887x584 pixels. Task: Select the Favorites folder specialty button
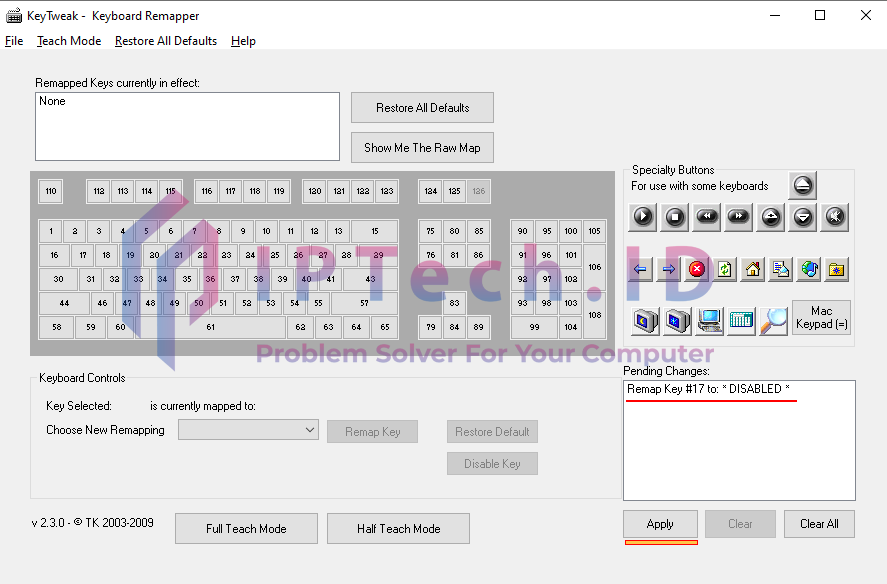click(837, 269)
